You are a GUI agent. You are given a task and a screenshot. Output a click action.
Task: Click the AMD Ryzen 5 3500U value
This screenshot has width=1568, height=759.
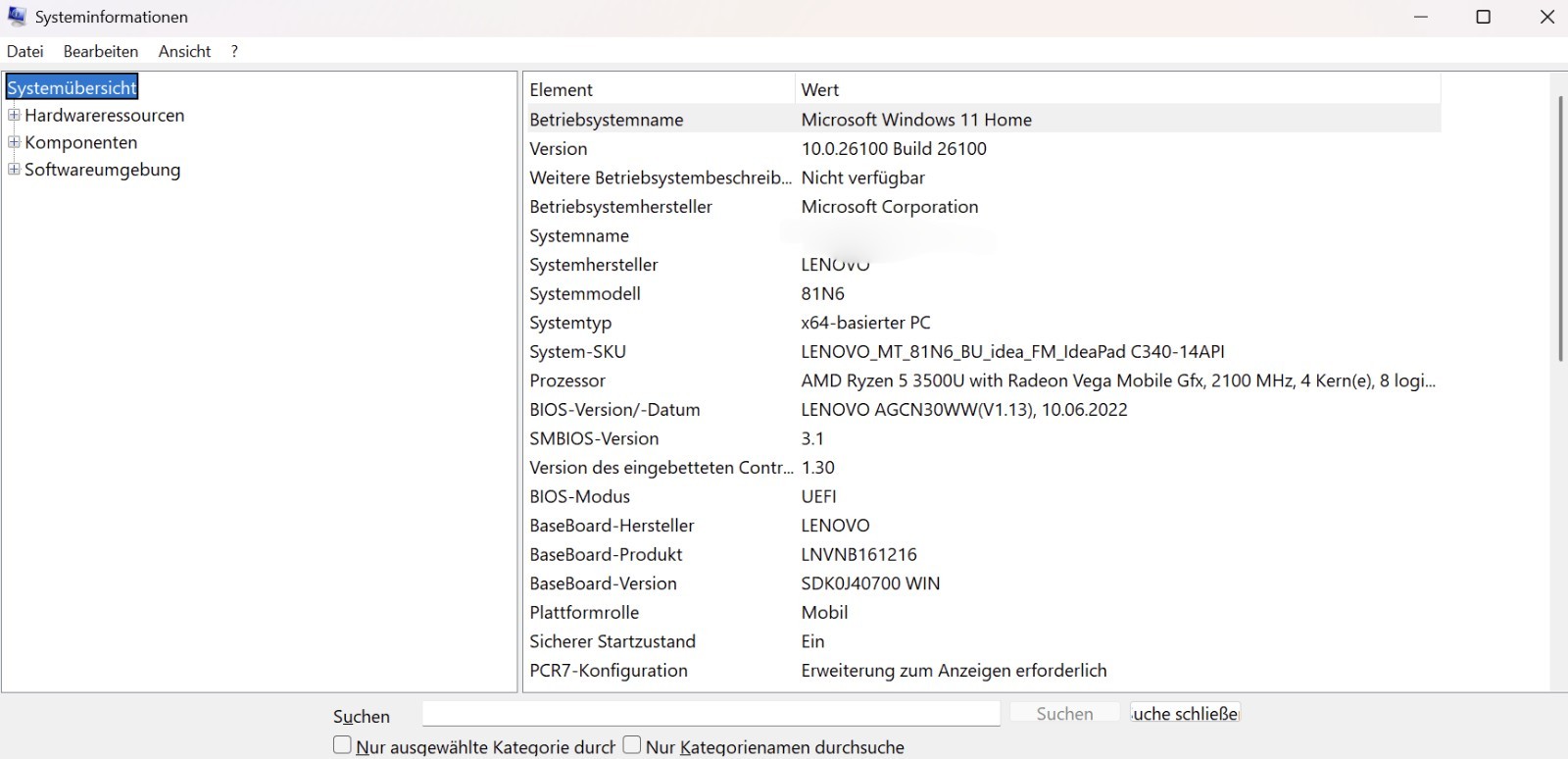[1118, 380]
